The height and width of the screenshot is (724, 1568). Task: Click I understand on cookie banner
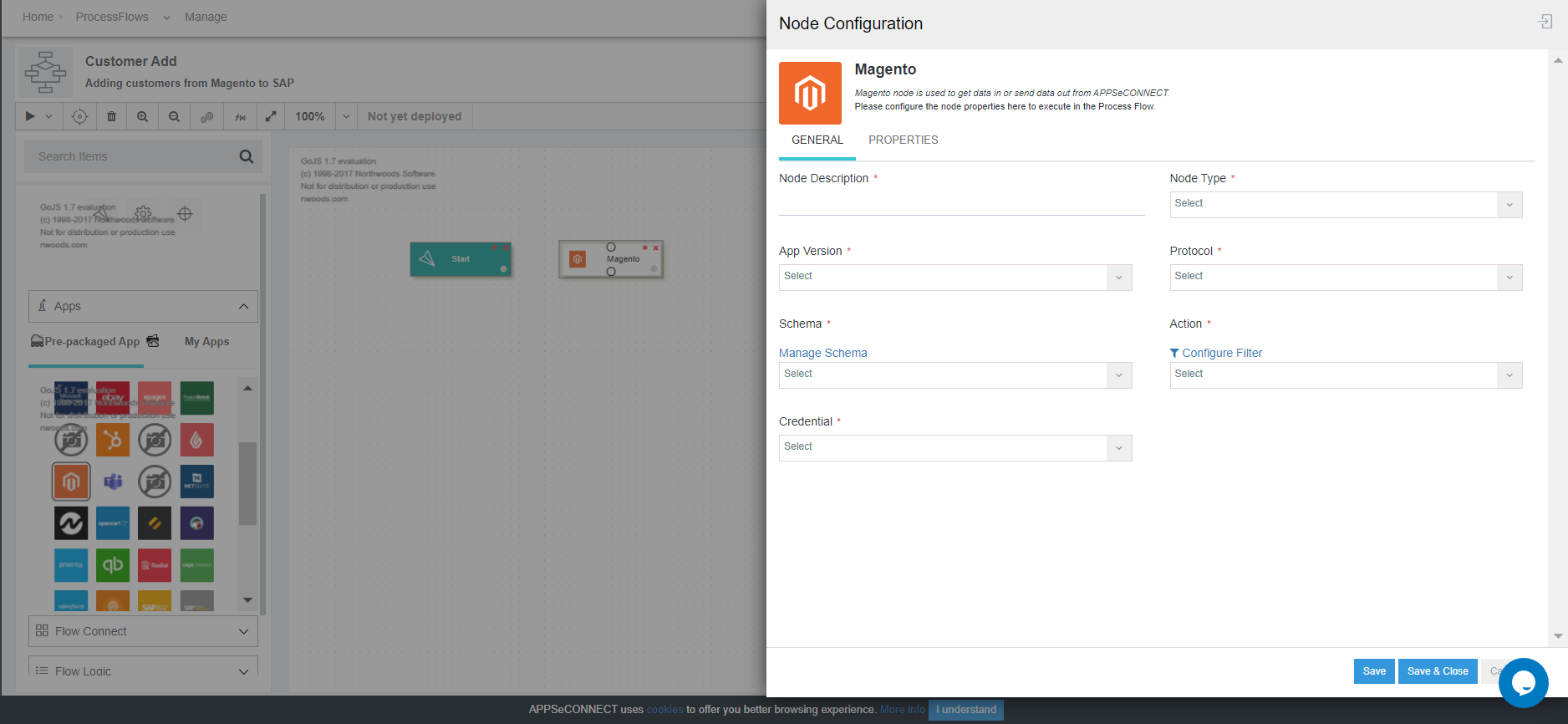966,710
